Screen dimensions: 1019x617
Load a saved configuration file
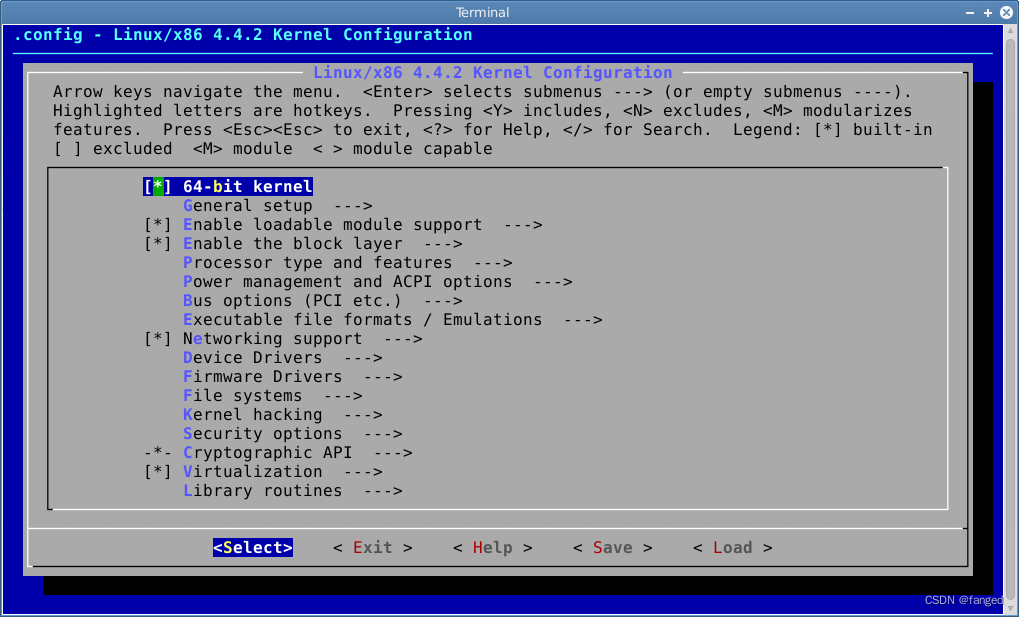(732, 547)
